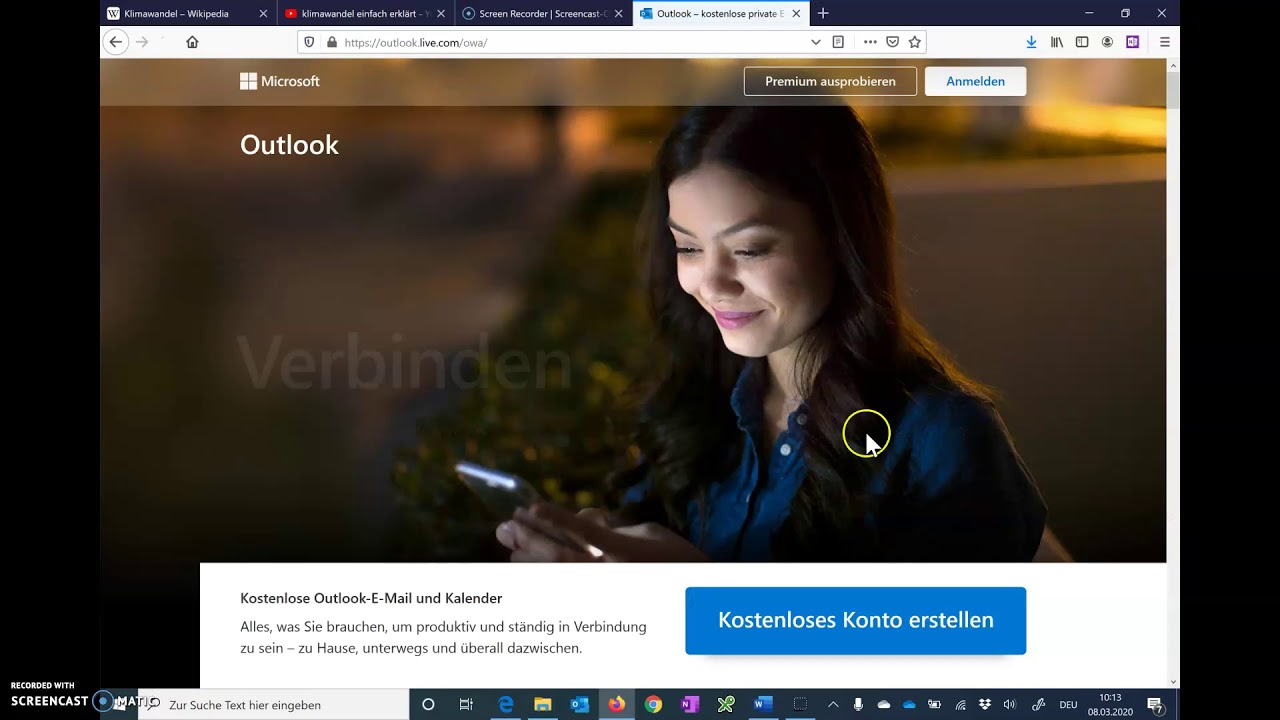The image size is (1280, 720).
Task: Open white OneDrive cloud tray icon
Action: pos(884,705)
